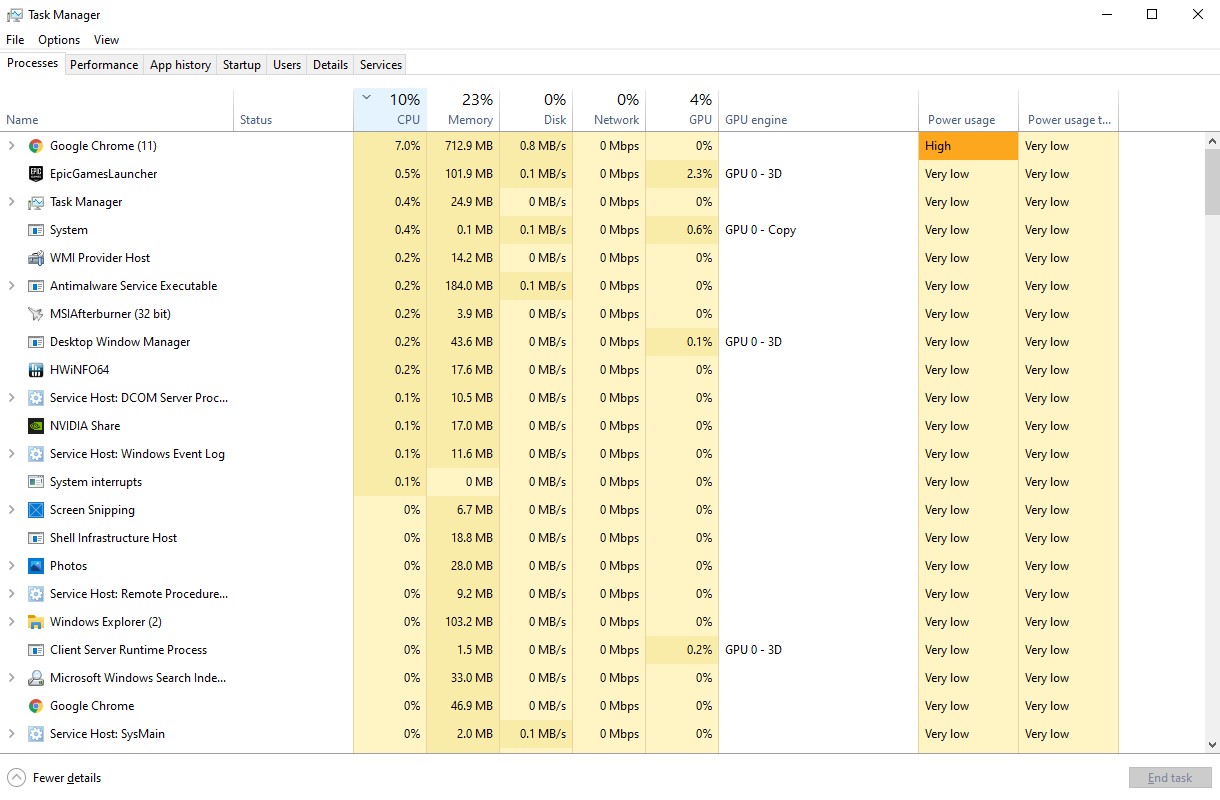Sort by the CPU column header
The width and height of the screenshot is (1220, 800).
(x=390, y=110)
